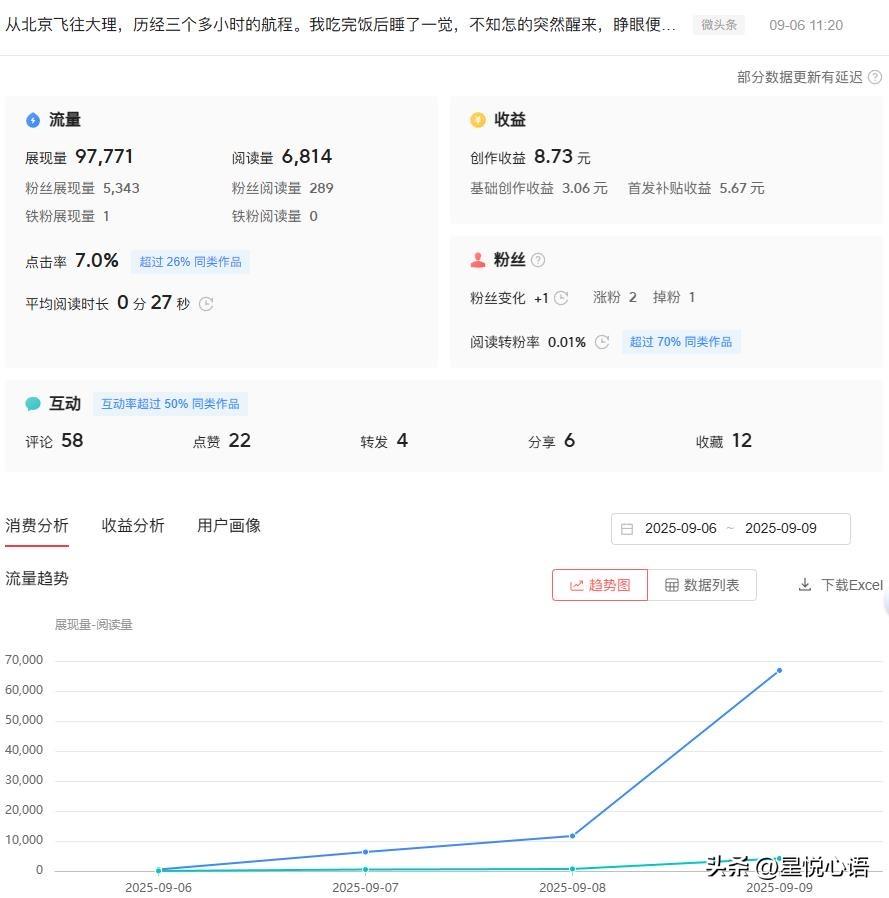This screenshot has width=889, height=898.
Task: Click the 09-09 展现量 data point on chart
Action: 779,670
